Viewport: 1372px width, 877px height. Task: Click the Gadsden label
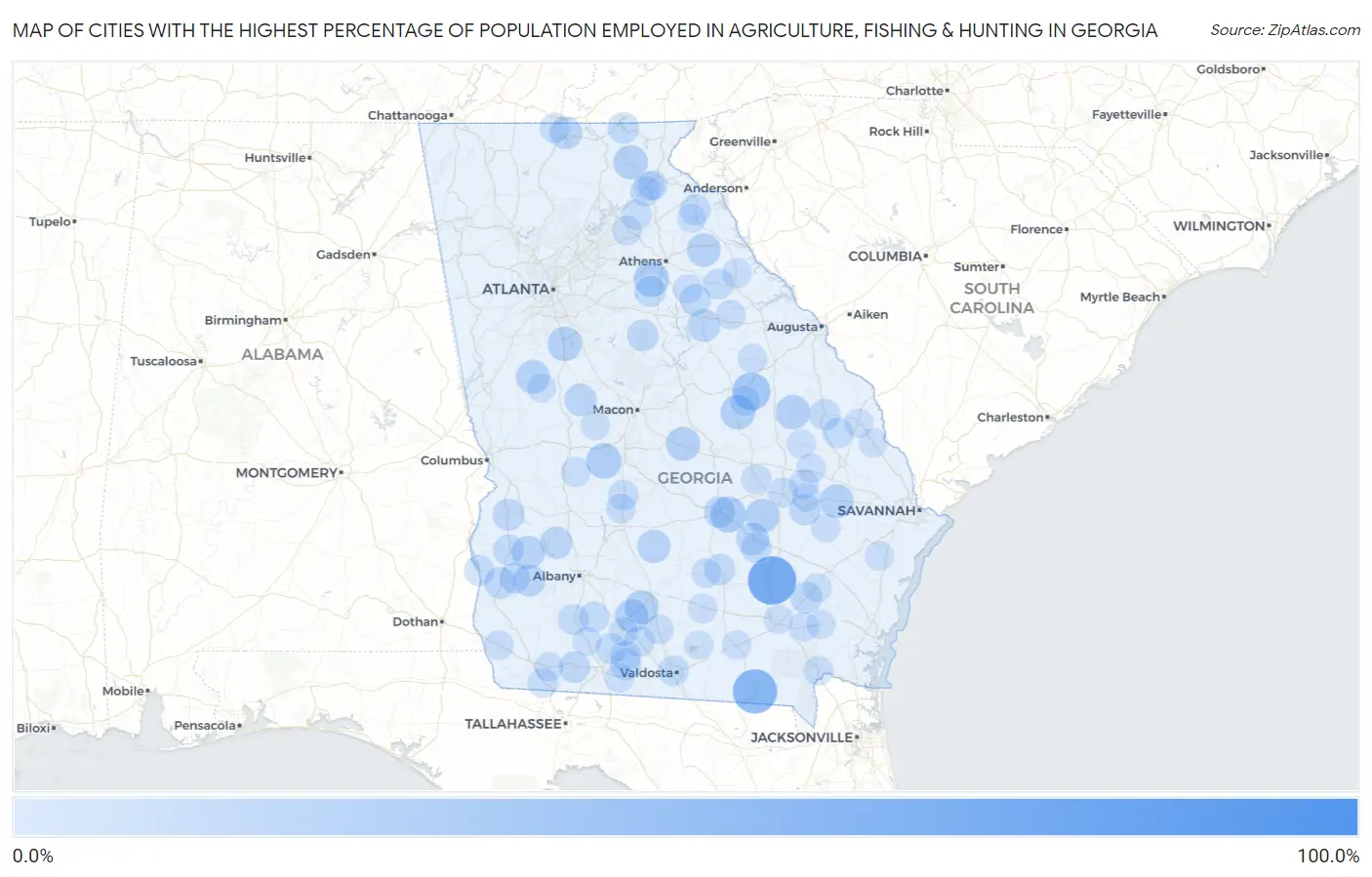point(343,255)
